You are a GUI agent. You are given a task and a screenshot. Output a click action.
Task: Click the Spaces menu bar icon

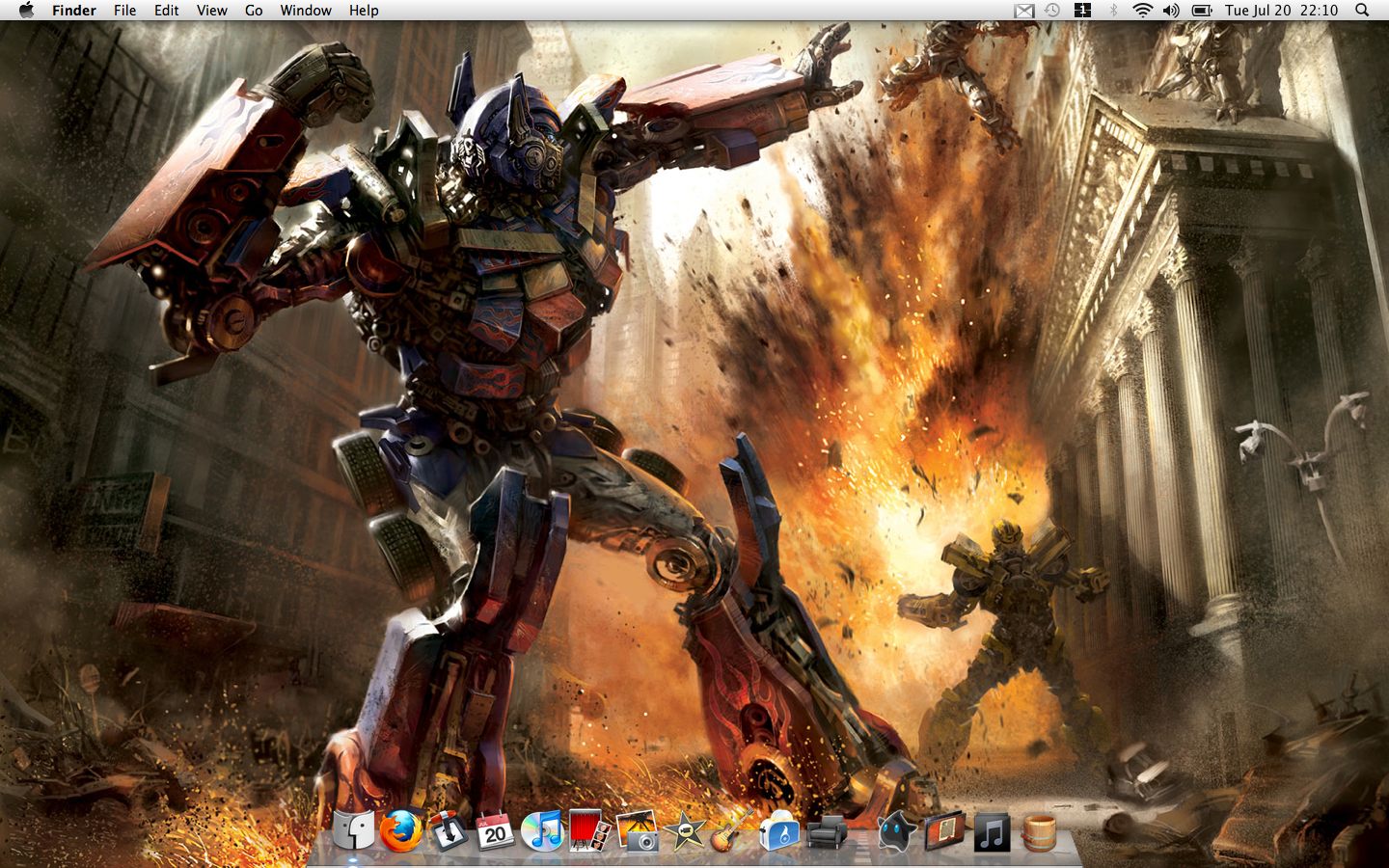coord(1082,11)
